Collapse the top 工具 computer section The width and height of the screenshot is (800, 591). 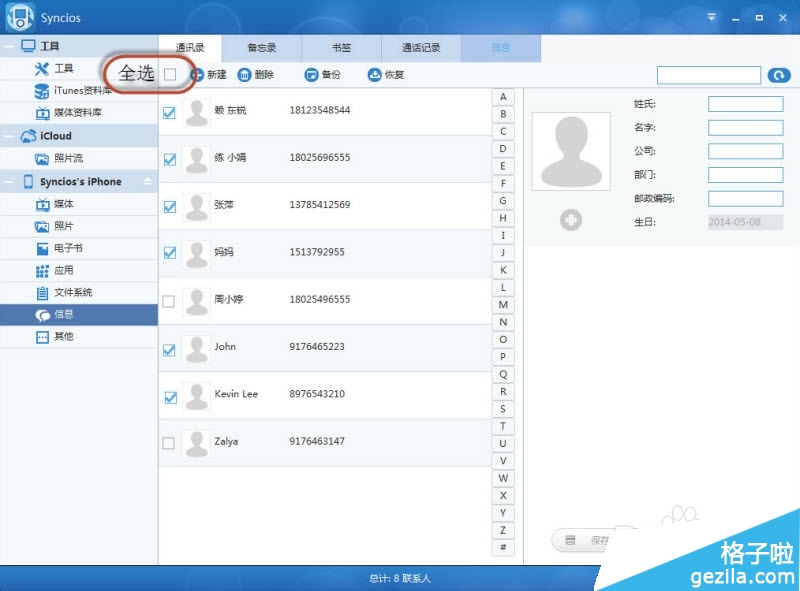[9, 46]
